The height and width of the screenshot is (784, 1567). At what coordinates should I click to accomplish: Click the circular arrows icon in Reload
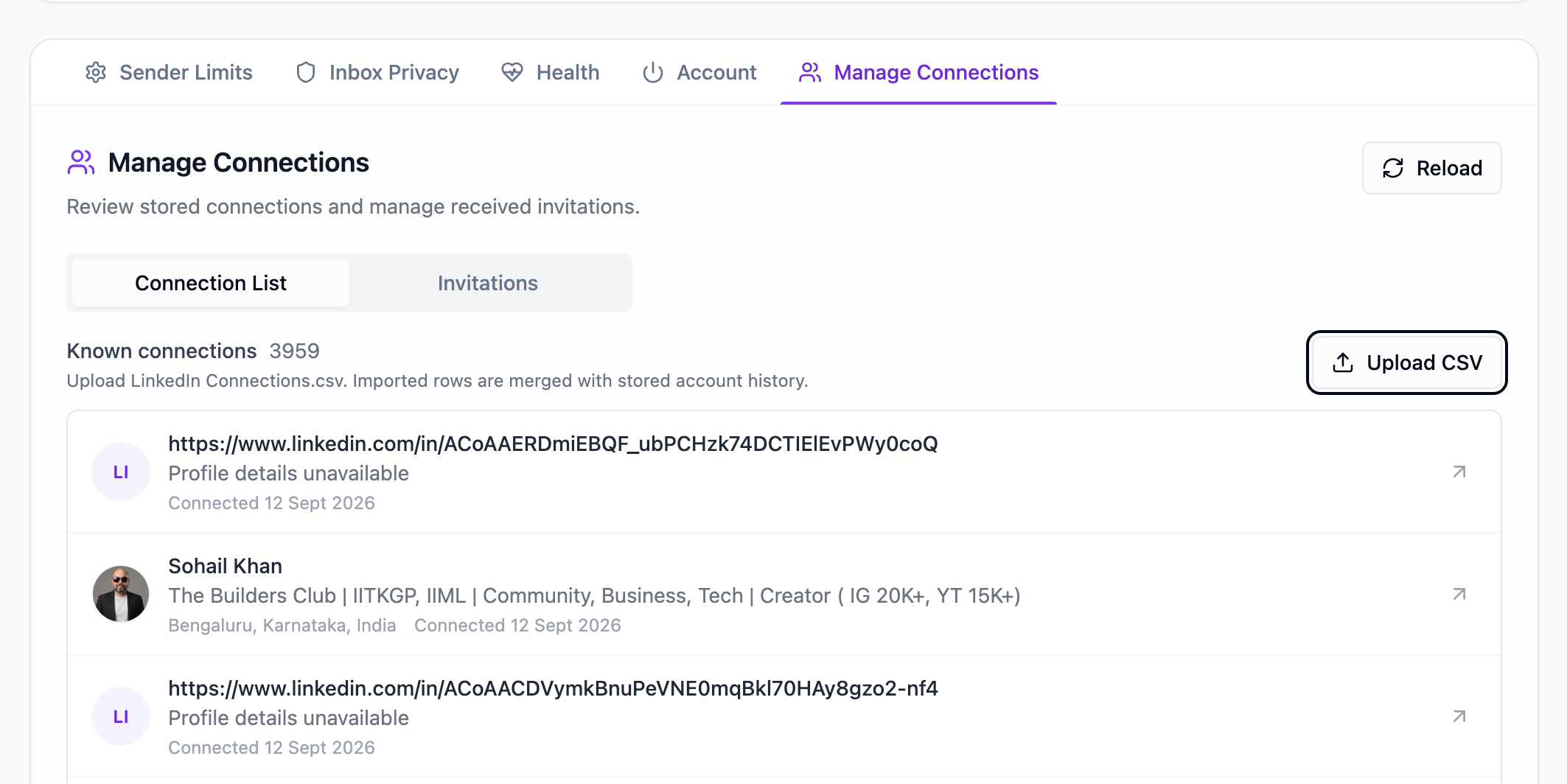pyautogui.click(x=1393, y=168)
